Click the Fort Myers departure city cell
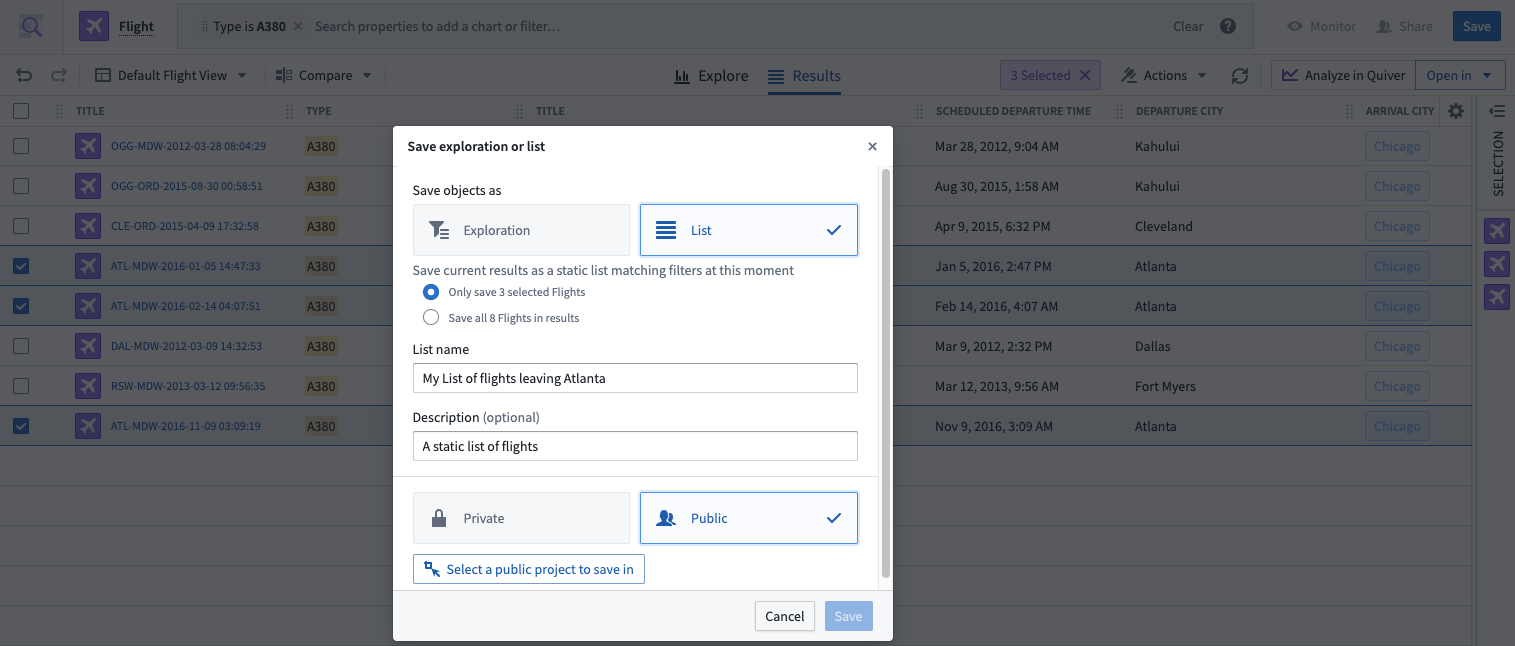This screenshot has height=646, width=1515. [1165, 386]
